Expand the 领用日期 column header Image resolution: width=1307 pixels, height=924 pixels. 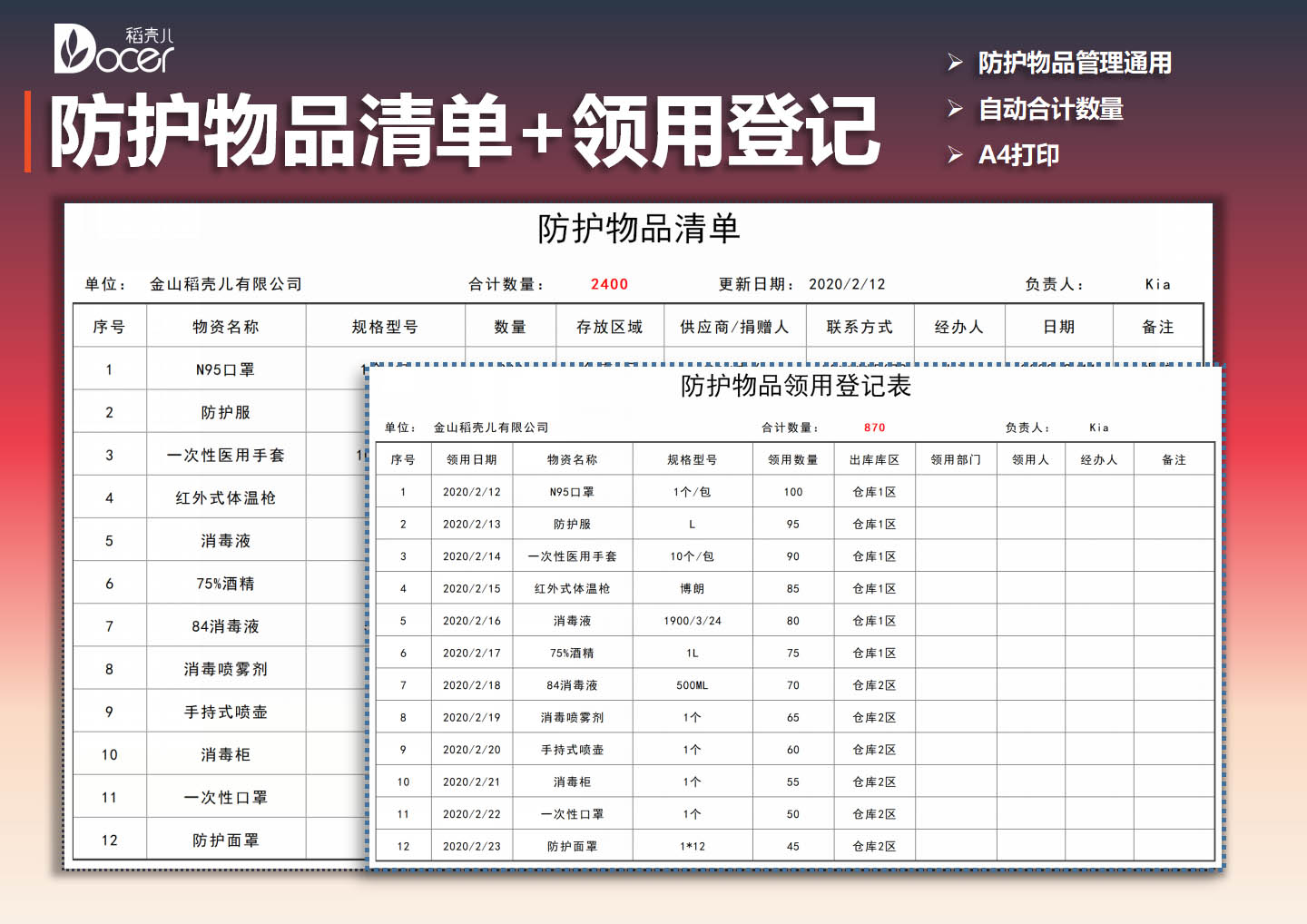(473, 459)
